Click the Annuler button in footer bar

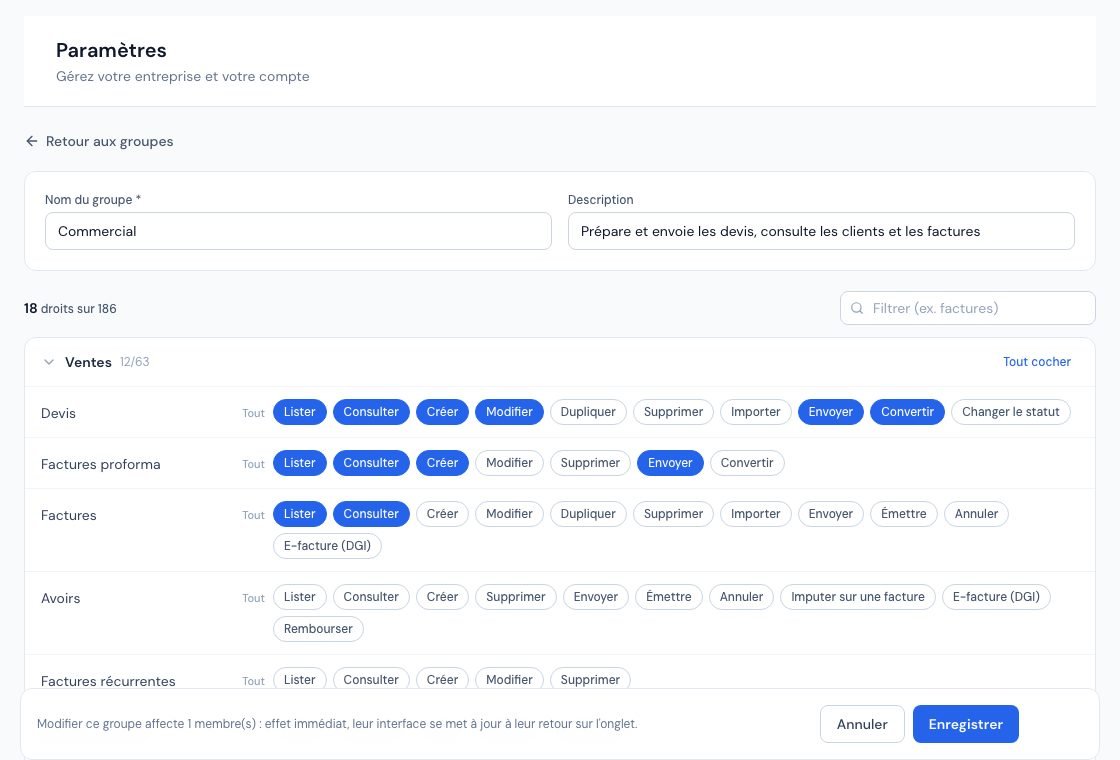[x=862, y=724]
